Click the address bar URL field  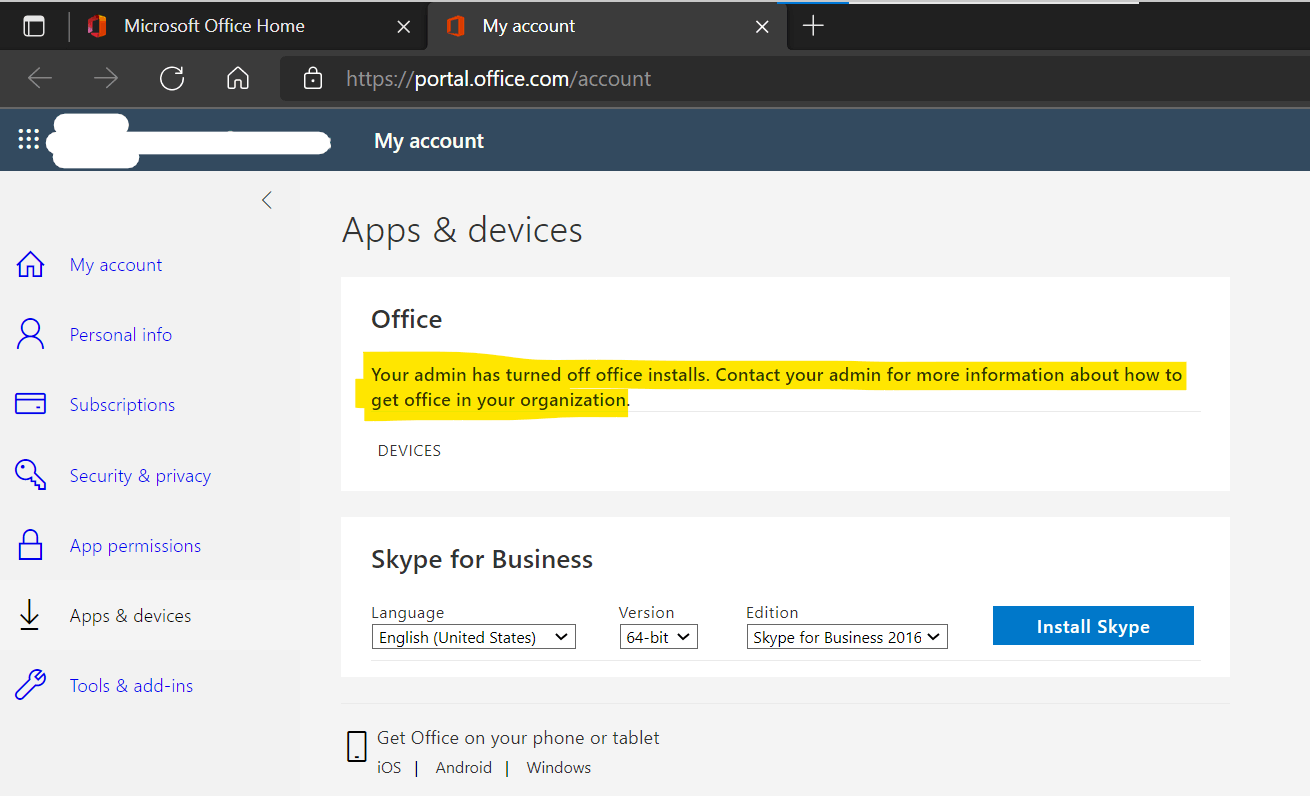(795, 78)
